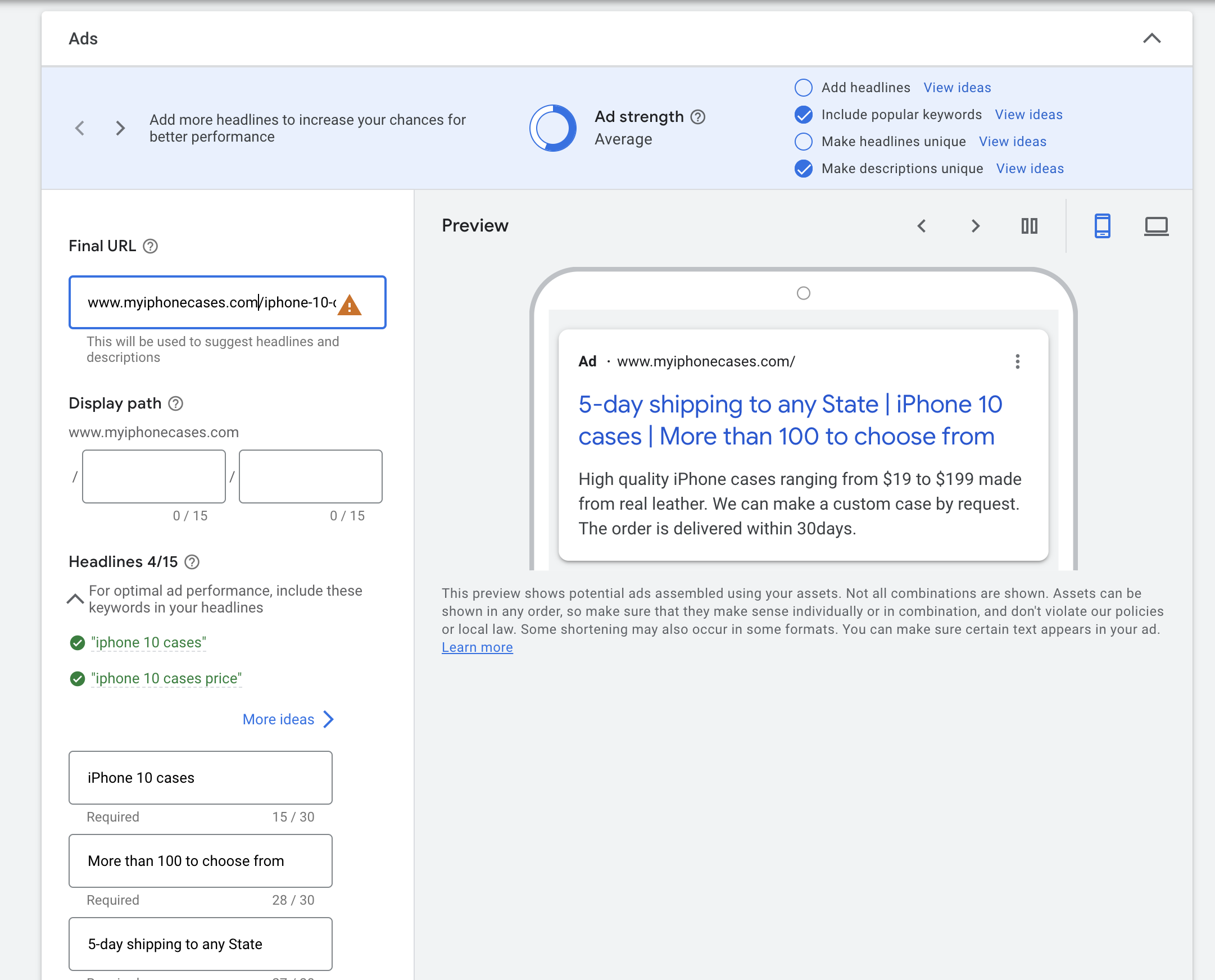The width and height of the screenshot is (1215, 980).
Task: View ideas for Make headlines unique
Action: point(1012,142)
